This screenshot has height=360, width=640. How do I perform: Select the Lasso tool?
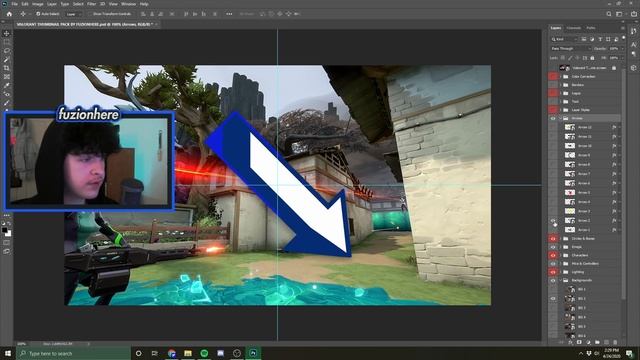pyautogui.click(x=7, y=51)
